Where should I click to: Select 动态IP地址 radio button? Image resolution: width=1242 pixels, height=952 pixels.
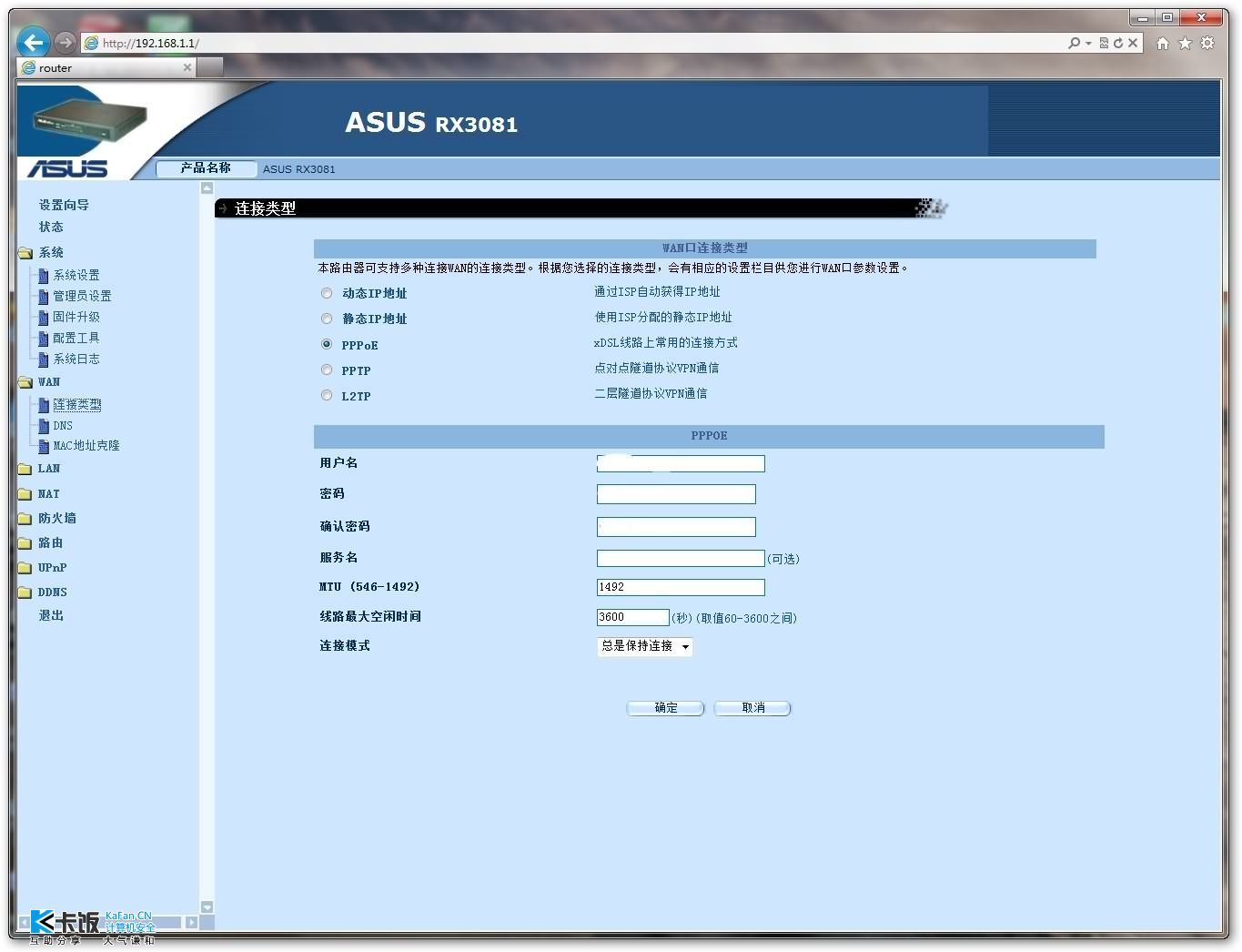pos(327,293)
